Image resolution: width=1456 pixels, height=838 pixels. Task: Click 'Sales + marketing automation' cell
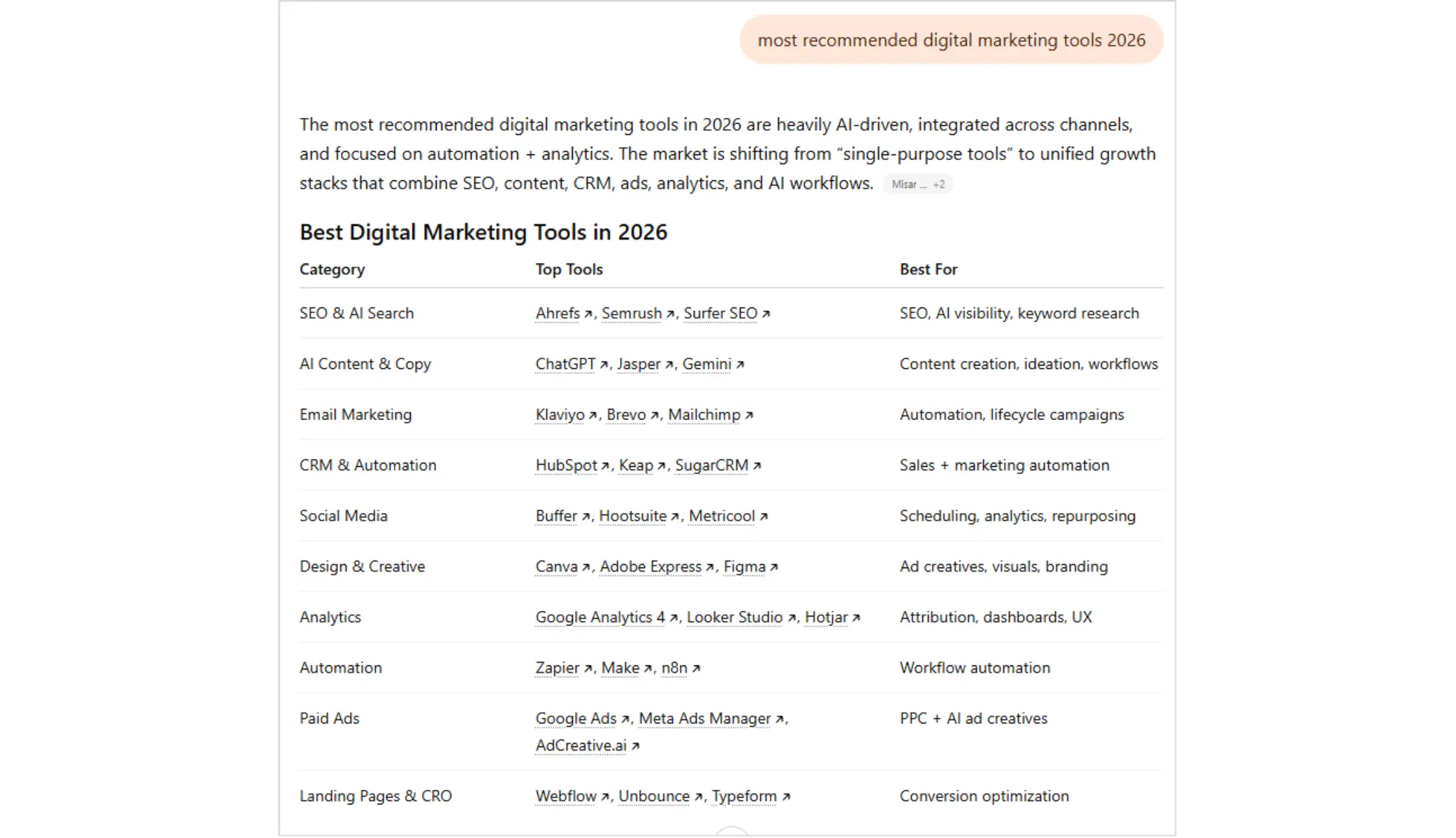click(x=1004, y=465)
